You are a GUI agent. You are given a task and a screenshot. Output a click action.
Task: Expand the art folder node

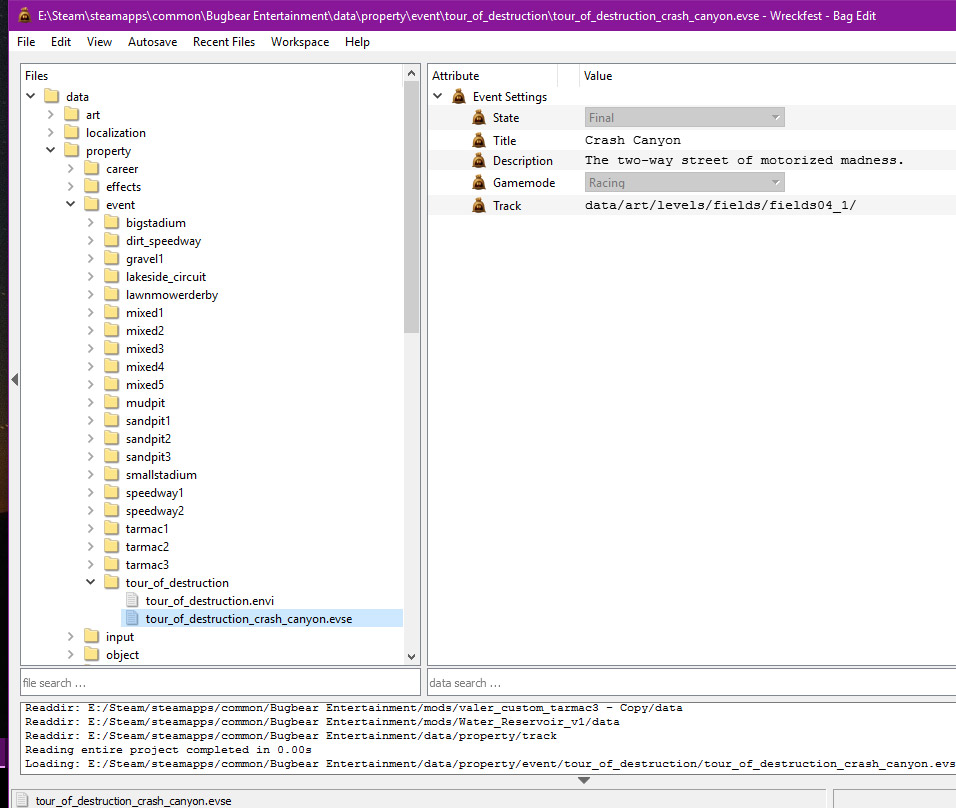pos(51,115)
